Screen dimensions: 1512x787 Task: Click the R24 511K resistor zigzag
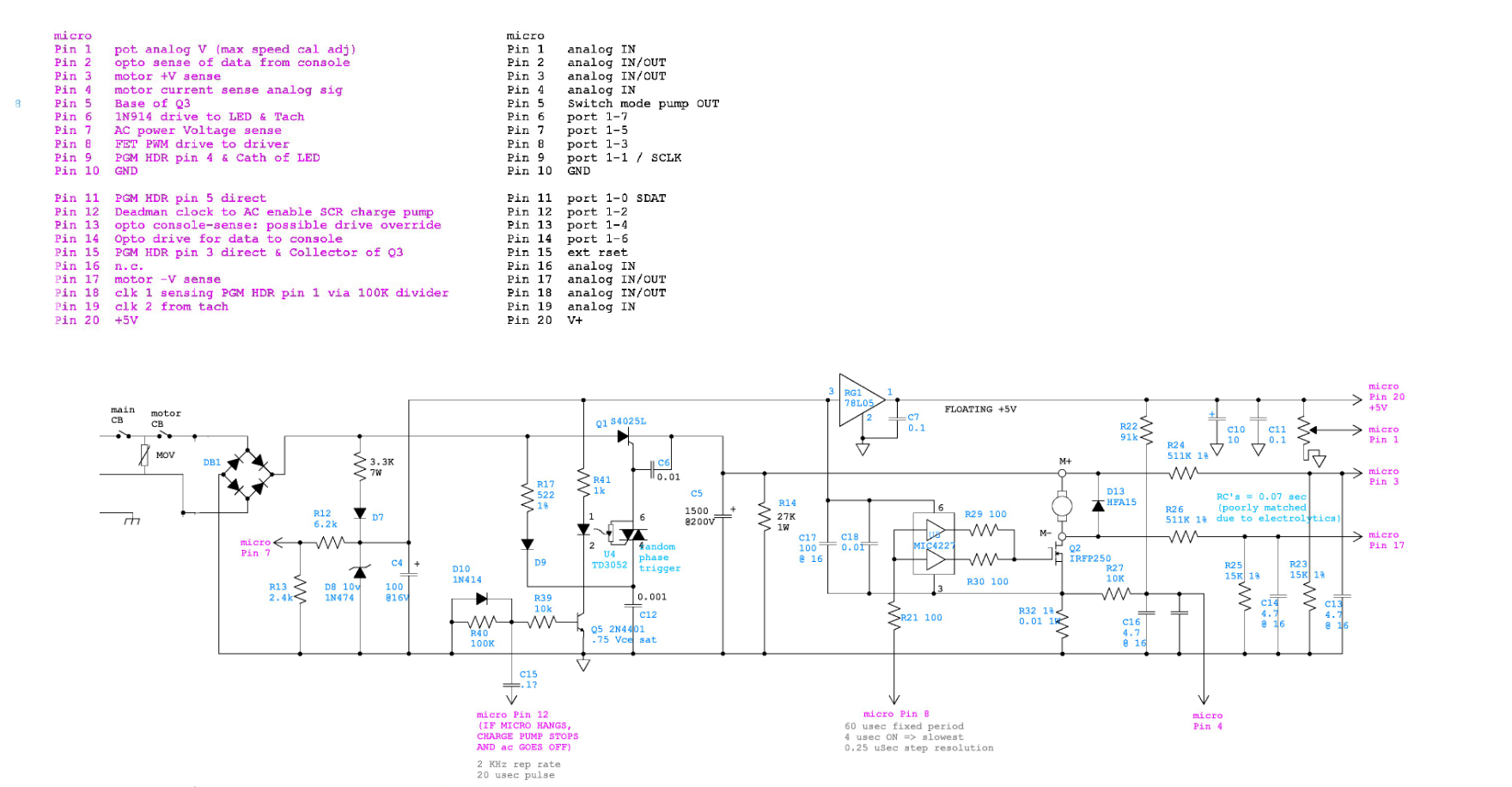pos(1184,473)
